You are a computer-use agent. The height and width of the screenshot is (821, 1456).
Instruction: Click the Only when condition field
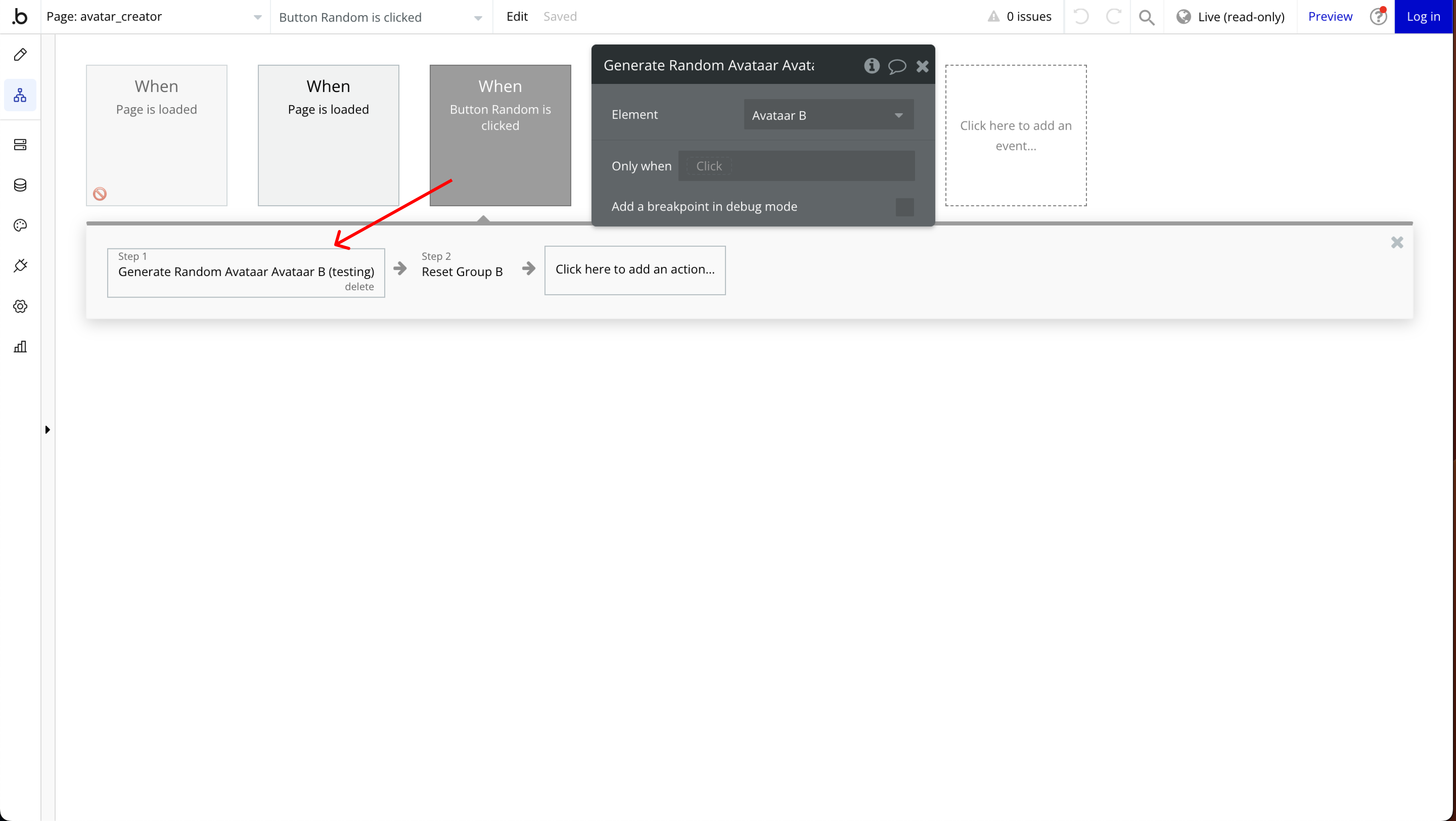pos(796,166)
